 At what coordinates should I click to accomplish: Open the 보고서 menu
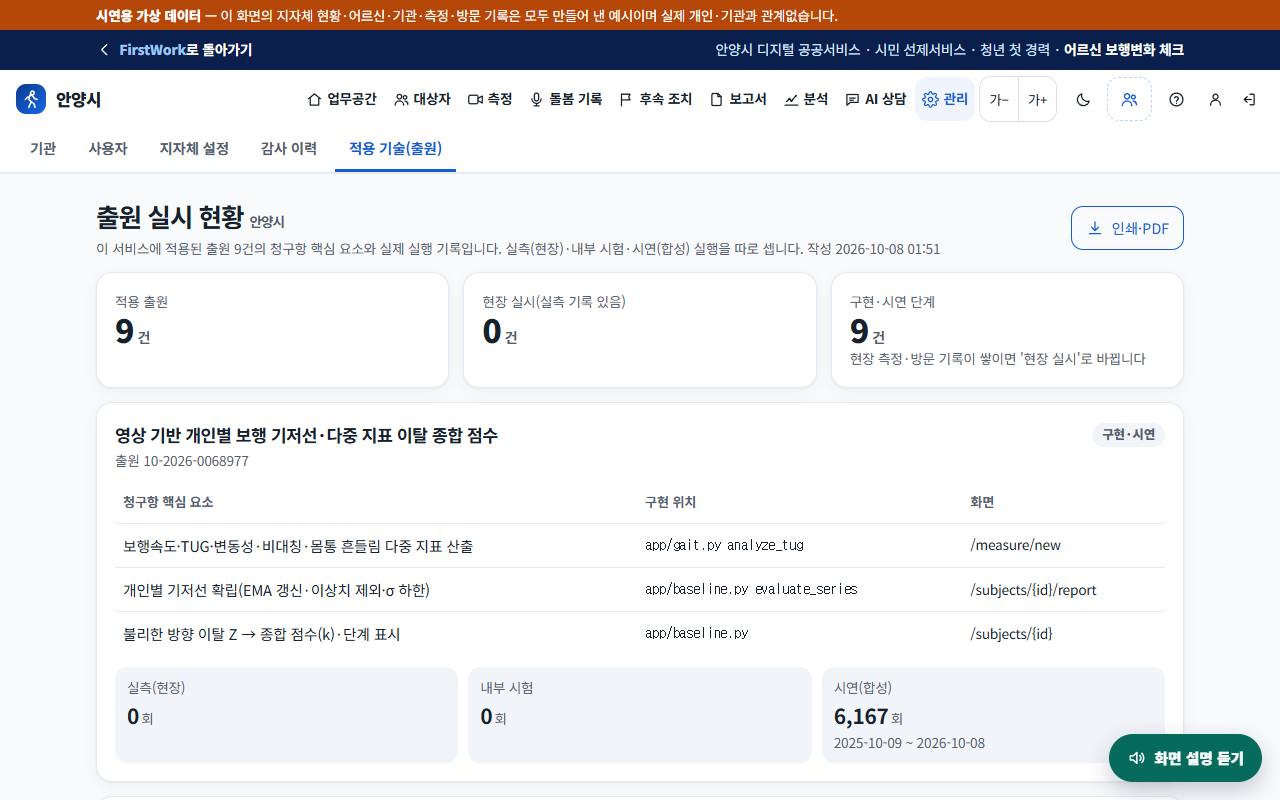coord(738,99)
